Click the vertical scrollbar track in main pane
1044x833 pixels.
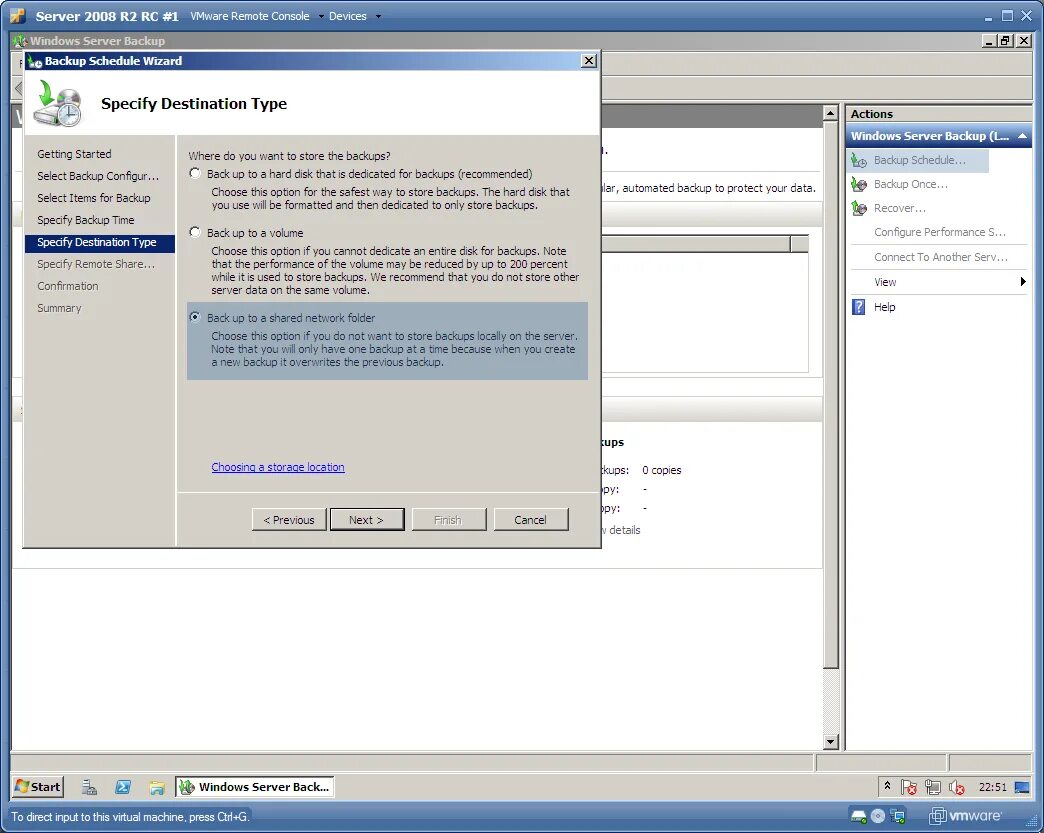point(830,700)
